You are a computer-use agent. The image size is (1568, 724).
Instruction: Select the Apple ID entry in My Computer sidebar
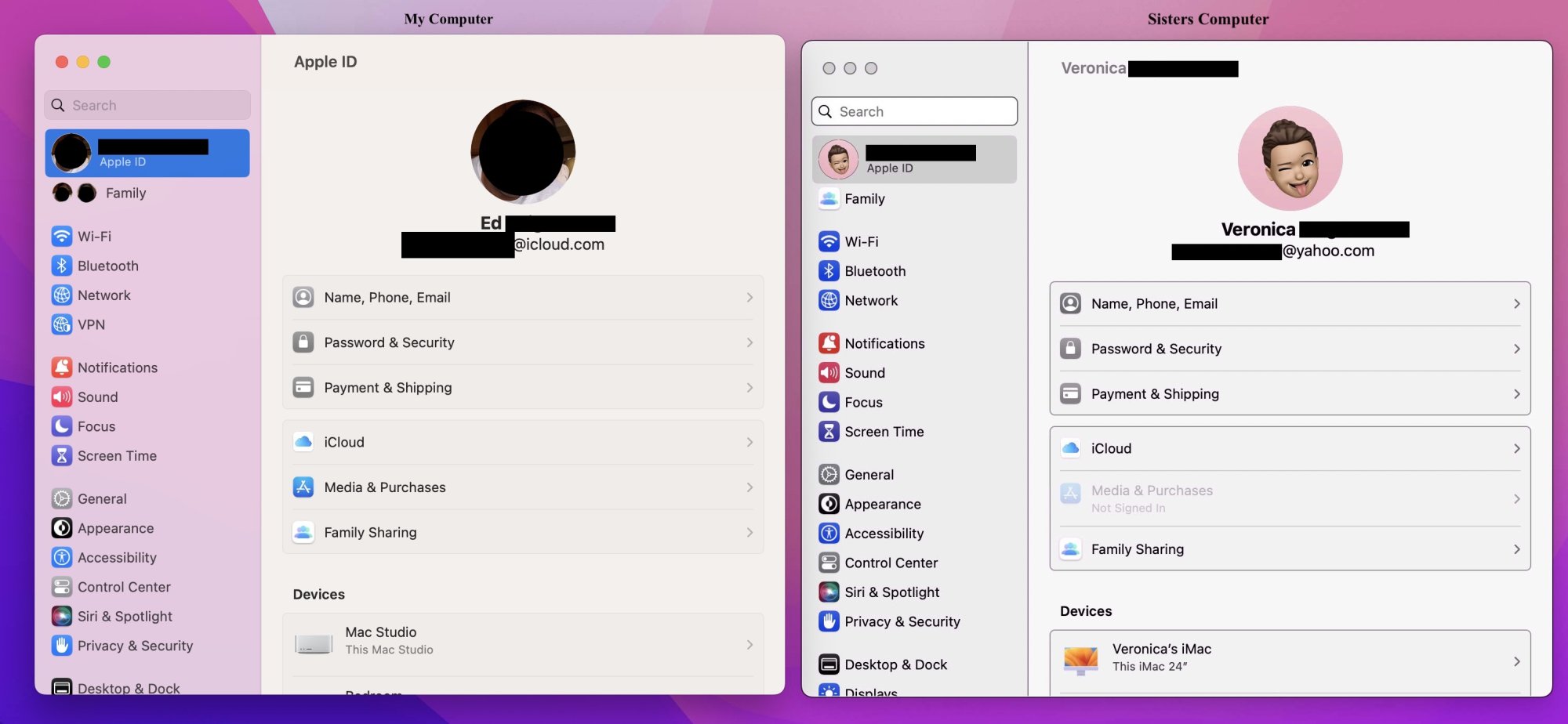point(147,153)
